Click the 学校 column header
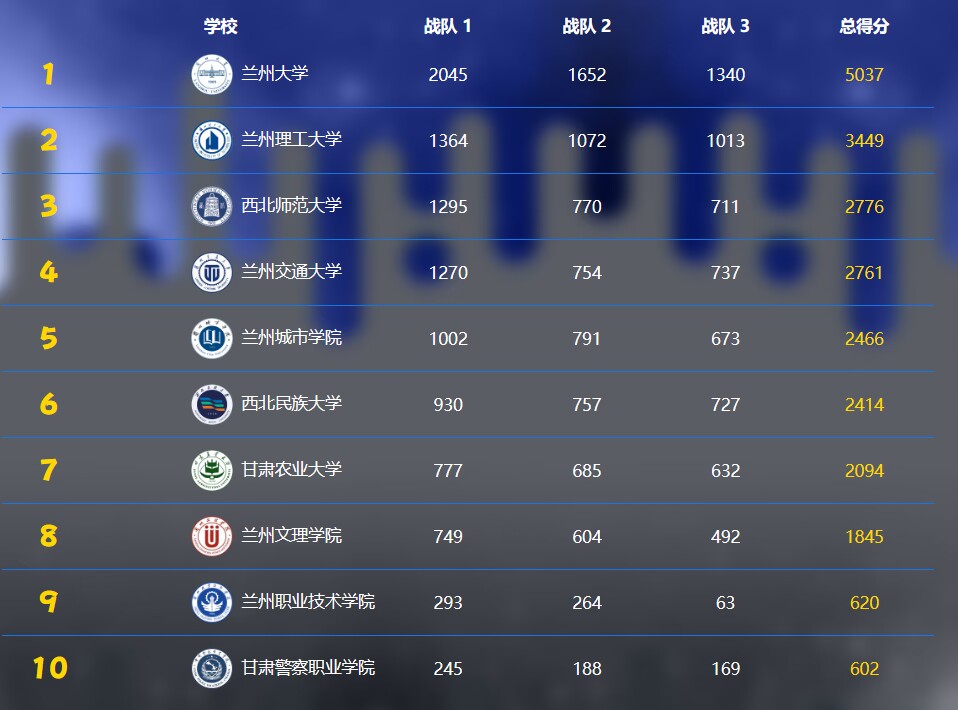 click(x=220, y=27)
